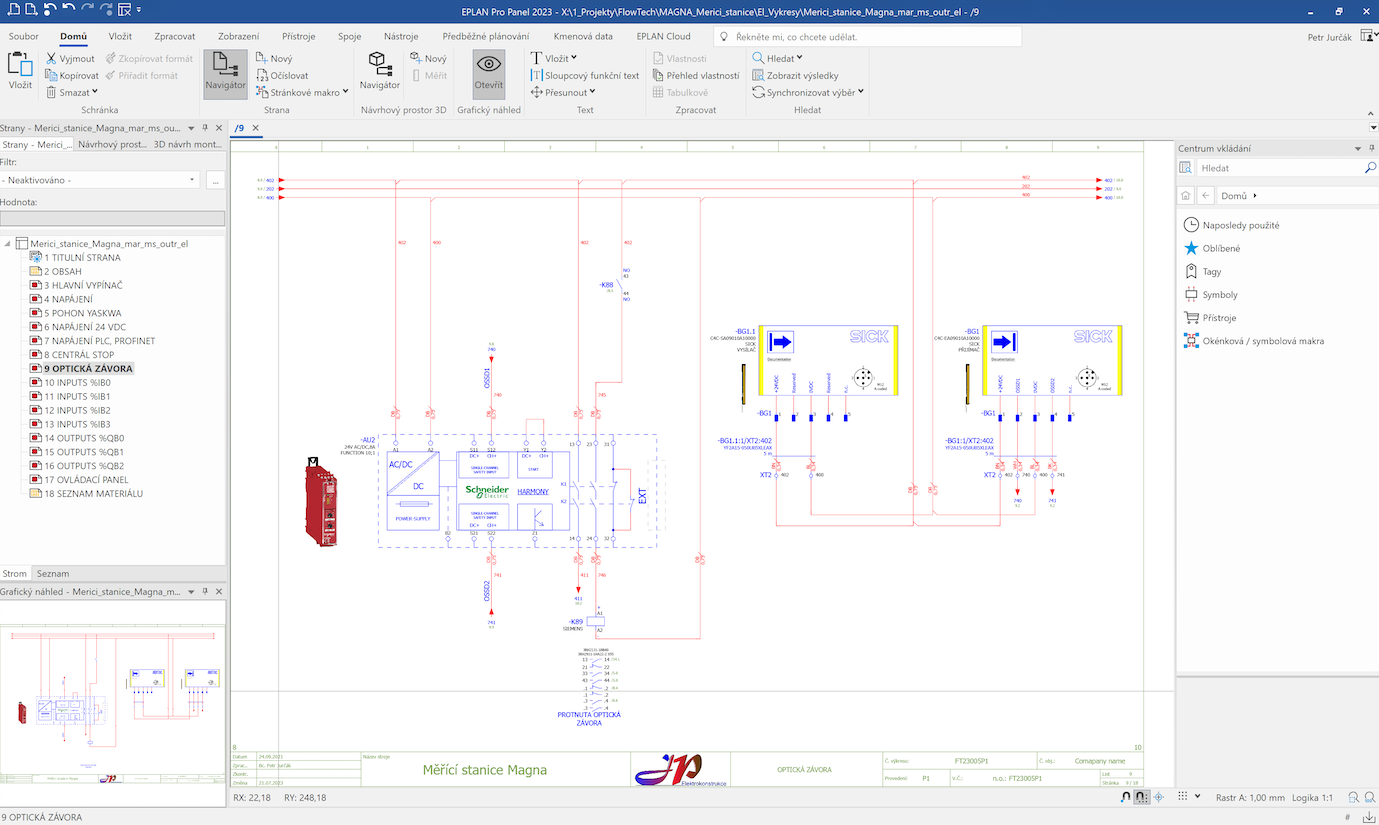Click the Očíslovat page numbering icon
Viewport: 1379px width, 825px height.
tap(262, 75)
